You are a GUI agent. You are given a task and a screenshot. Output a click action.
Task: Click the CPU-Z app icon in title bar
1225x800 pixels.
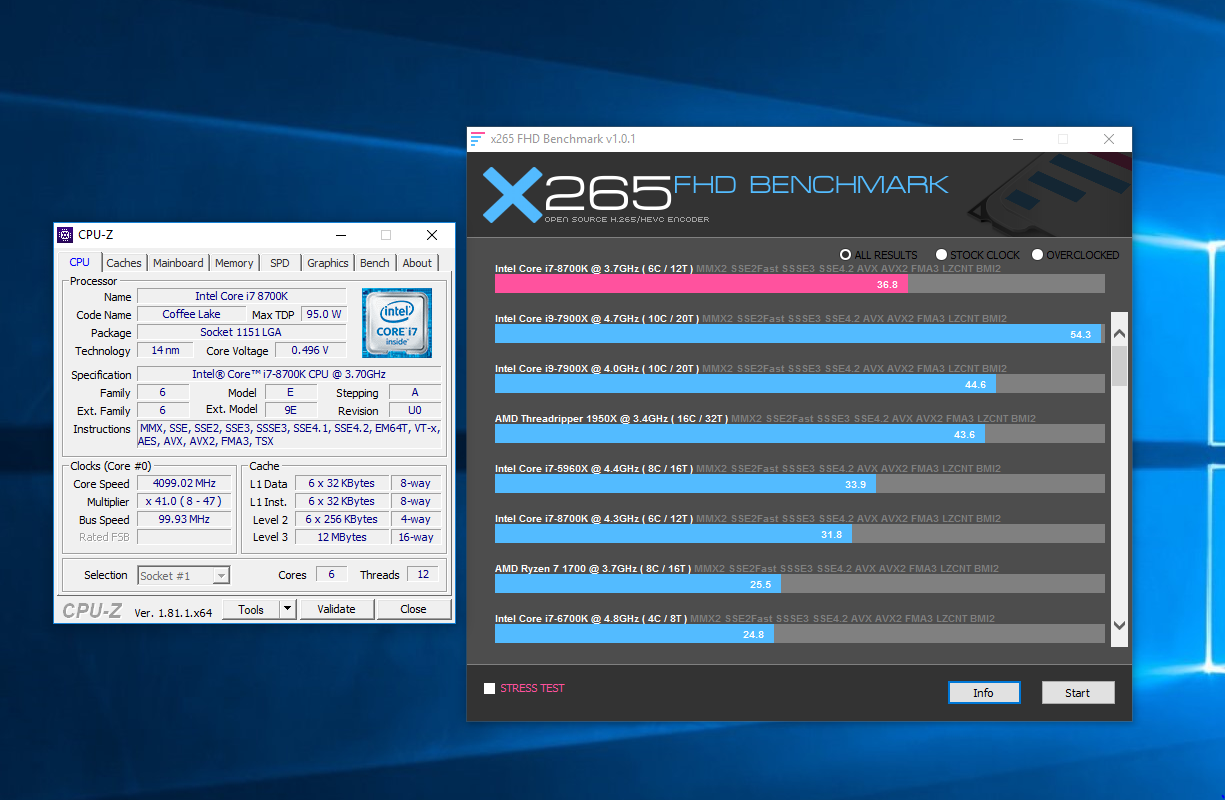point(66,235)
